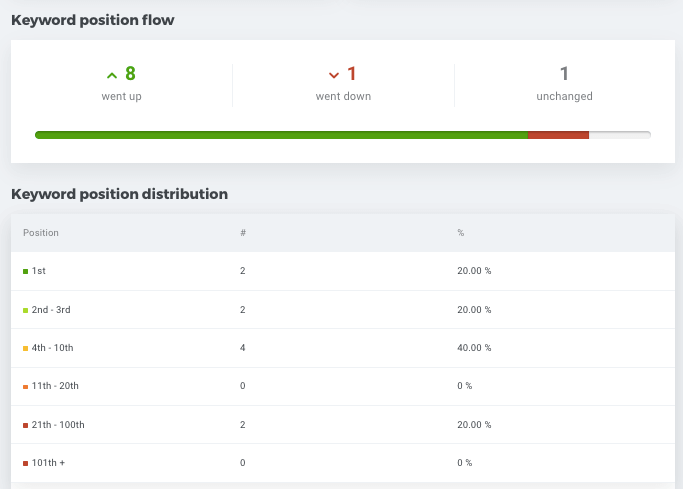Screen dimensions: 683x489
Task: Select the 21th - 100th row label
Action: pyautogui.click(x=58, y=425)
